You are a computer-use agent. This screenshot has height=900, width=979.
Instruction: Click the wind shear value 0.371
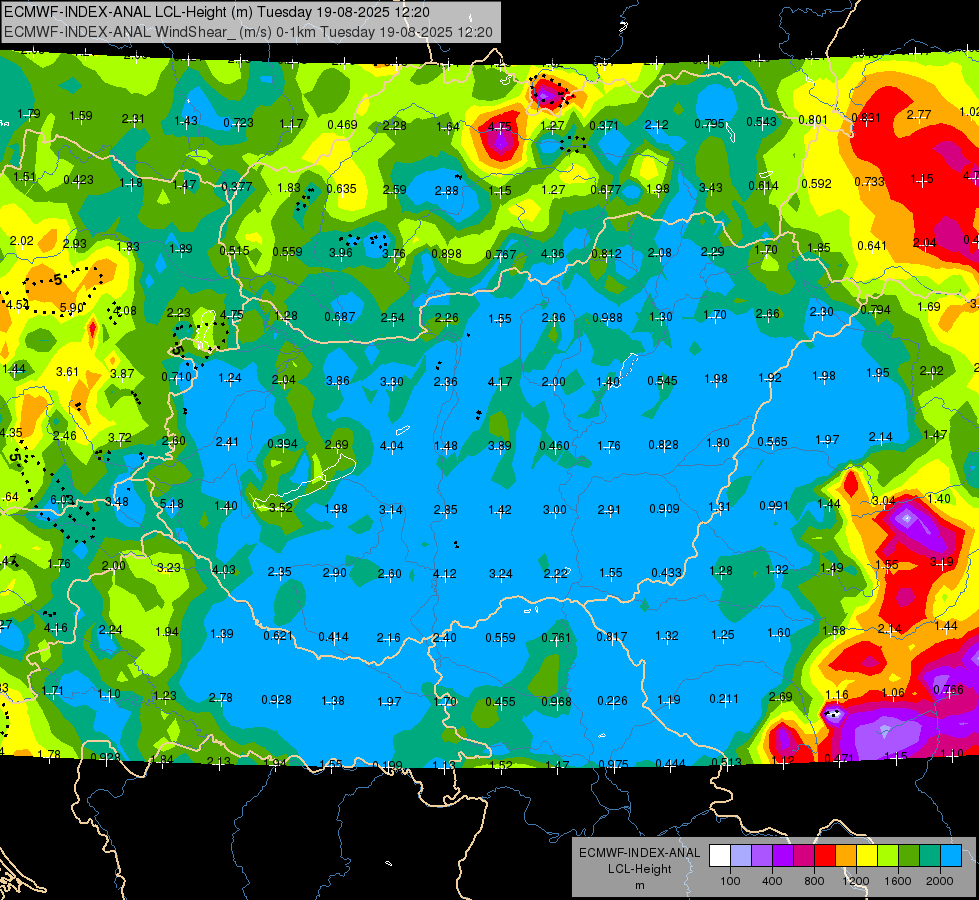604,126
